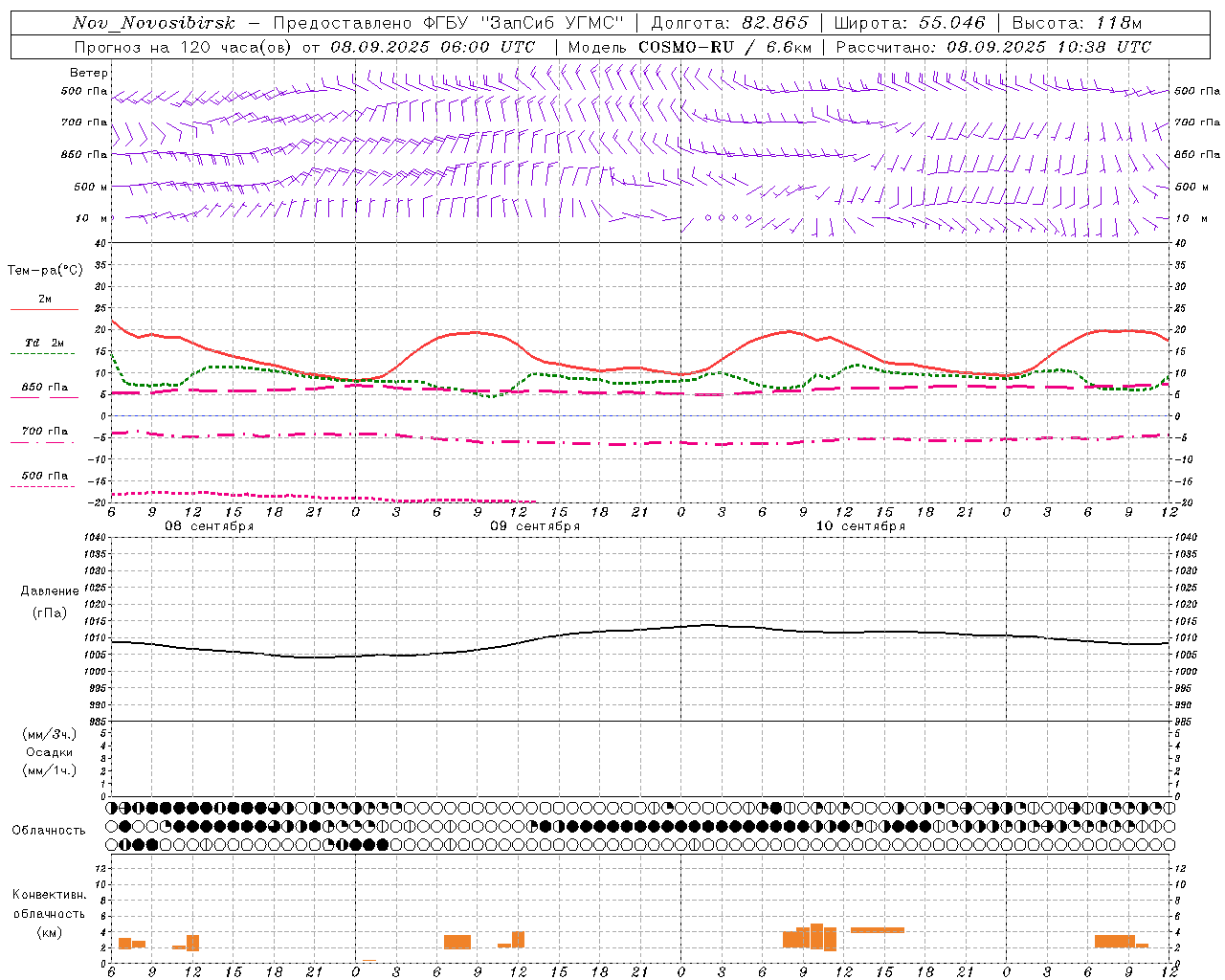Click the Модель COSMO-RU / 6.6км label
The width and height of the screenshot is (1225, 980).
(689, 47)
